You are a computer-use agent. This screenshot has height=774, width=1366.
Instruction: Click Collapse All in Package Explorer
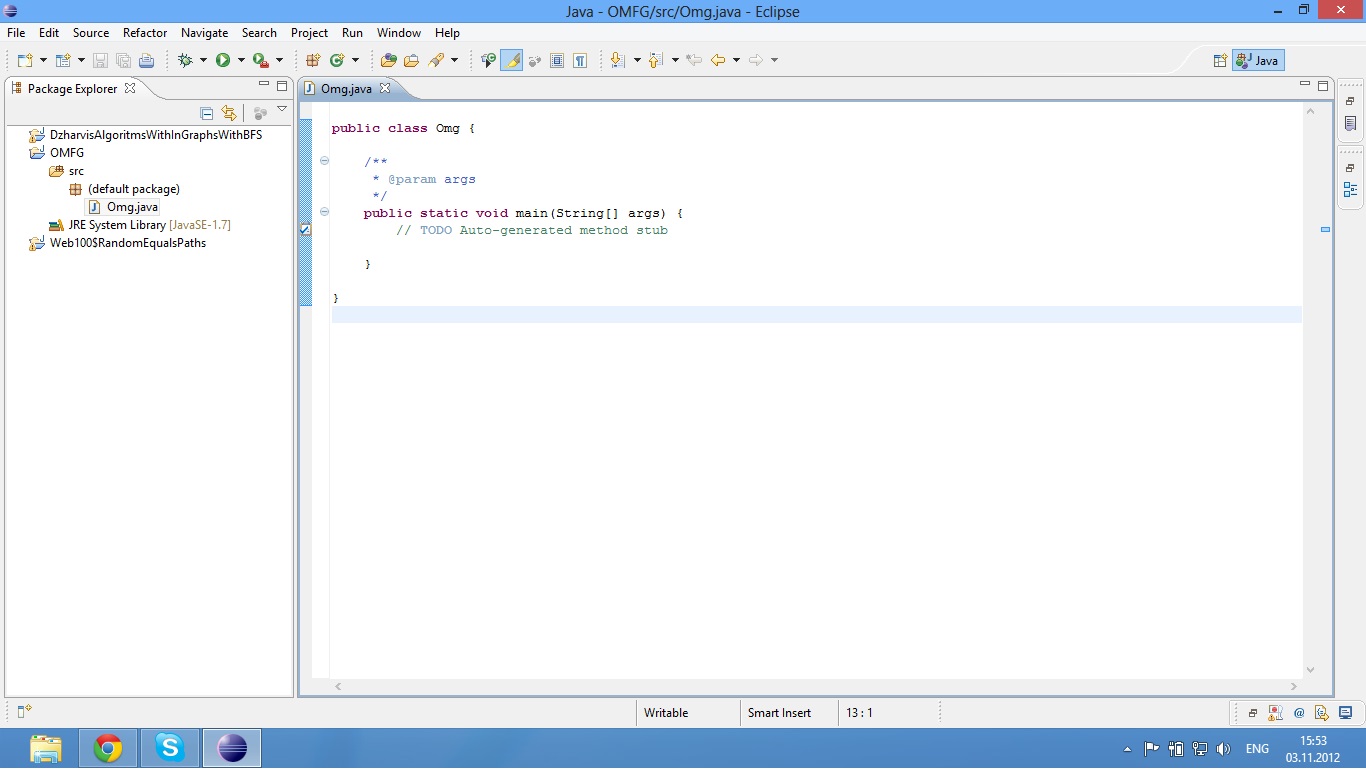207,113
